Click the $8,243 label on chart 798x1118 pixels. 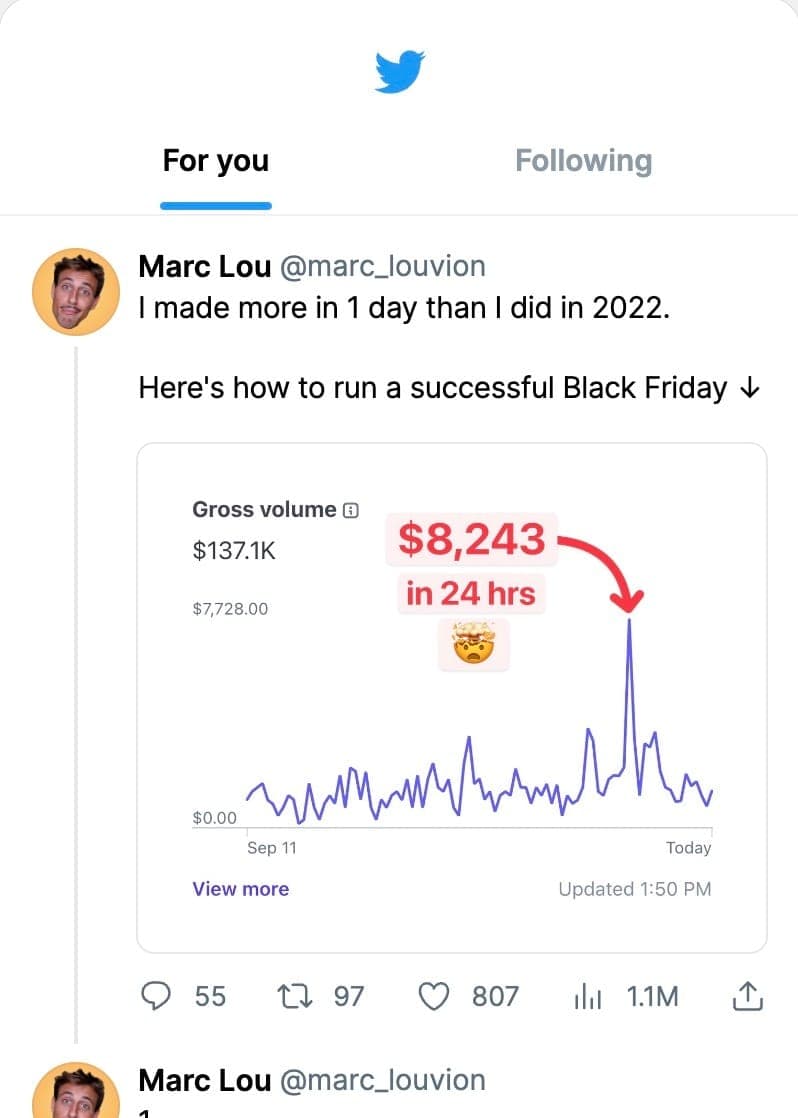(x=471, y=540)
